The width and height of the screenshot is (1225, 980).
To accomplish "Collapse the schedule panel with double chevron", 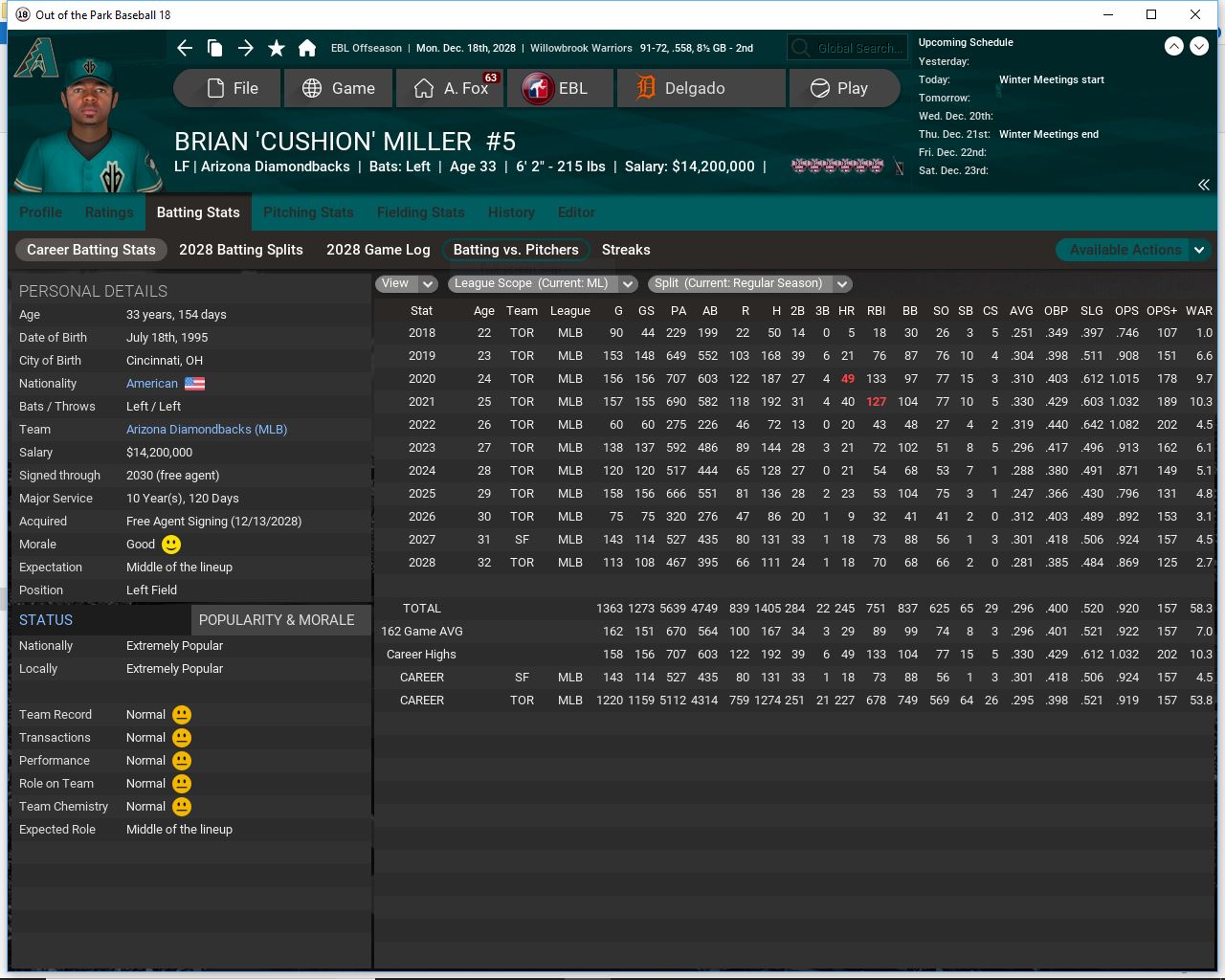I will coord(1203,185).
